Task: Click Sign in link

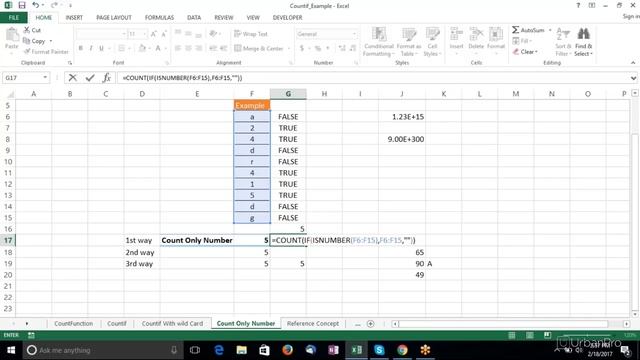Action: click(631, 16)
